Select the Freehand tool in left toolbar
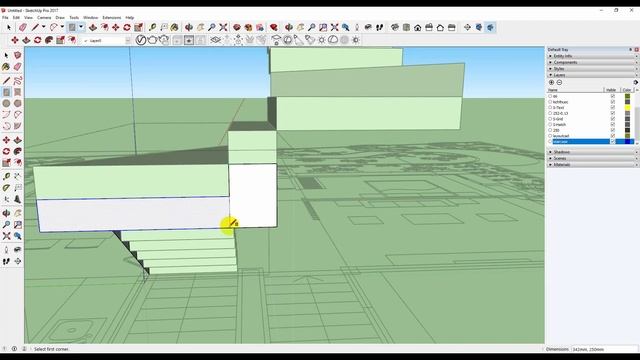 tap(18, 80)
